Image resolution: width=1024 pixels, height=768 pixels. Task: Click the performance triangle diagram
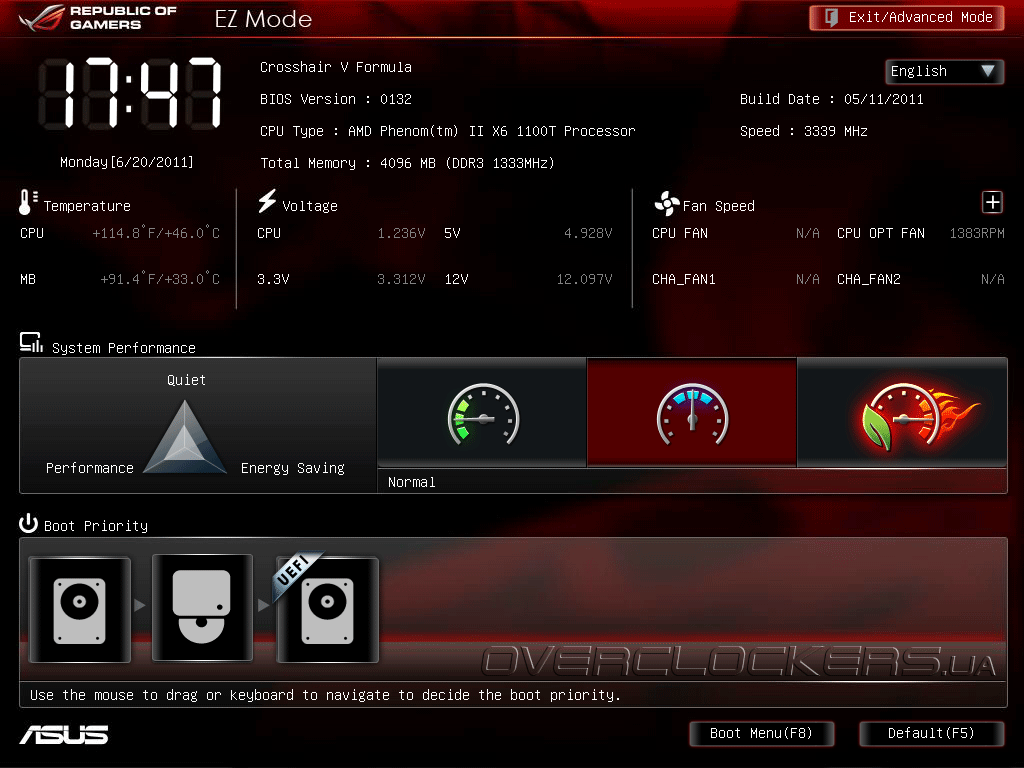tap(185, 437)
